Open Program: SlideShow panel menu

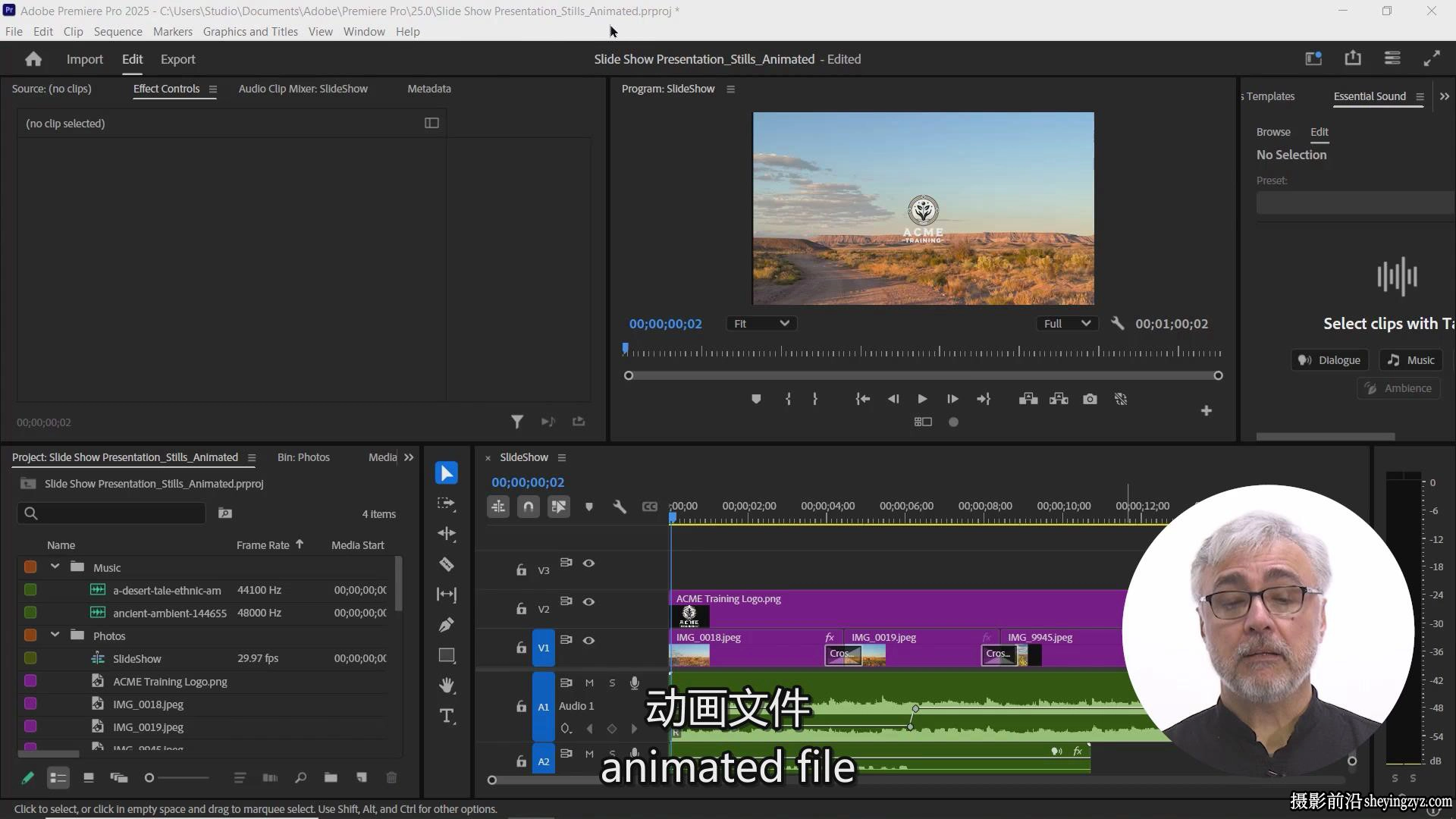pos(730,89)
